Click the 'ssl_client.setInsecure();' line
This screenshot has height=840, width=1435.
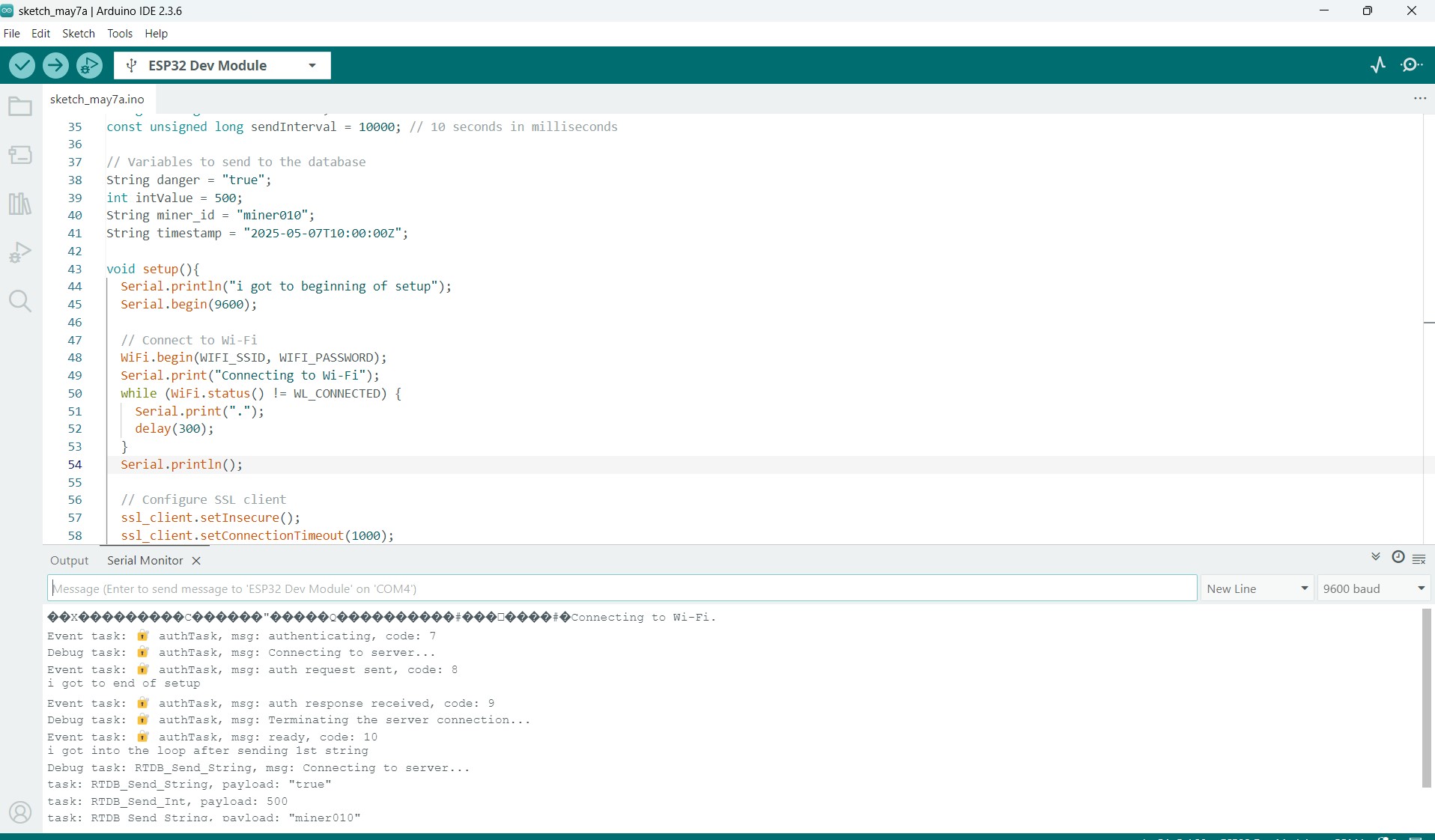coord(210,518)
